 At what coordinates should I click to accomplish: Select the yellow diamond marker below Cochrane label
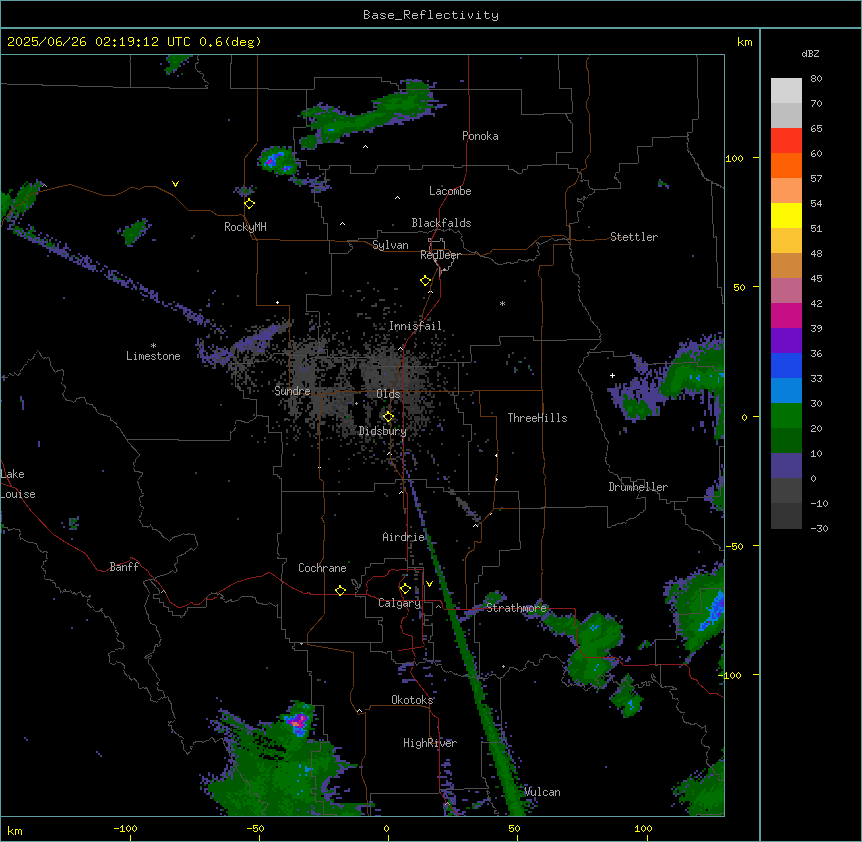coord(340,590)
